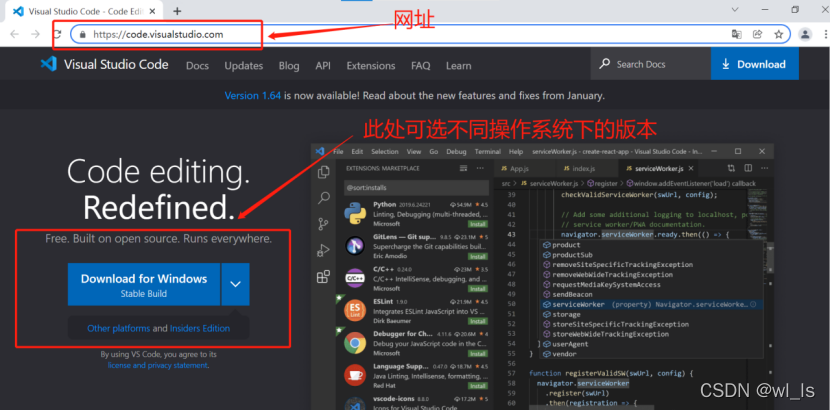Viewport: 831px width, 410px height.
Task: Open the Selection menu in VS Code
Action: (x=385, y=151)
